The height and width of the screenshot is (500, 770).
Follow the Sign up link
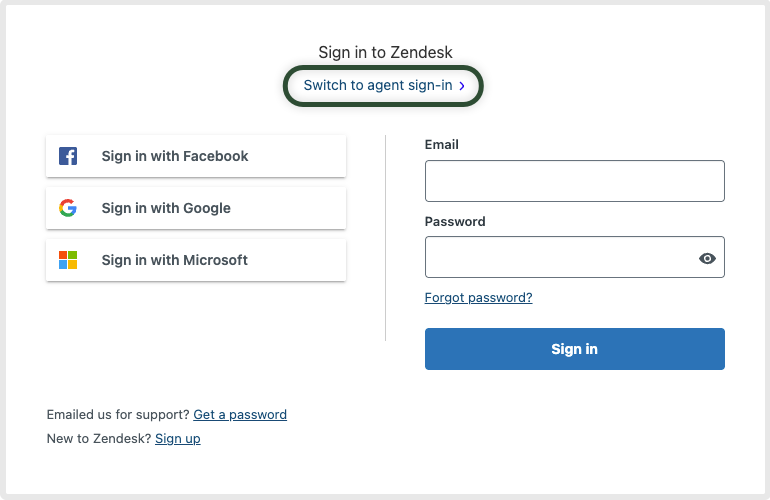click(x=178, y=439)
